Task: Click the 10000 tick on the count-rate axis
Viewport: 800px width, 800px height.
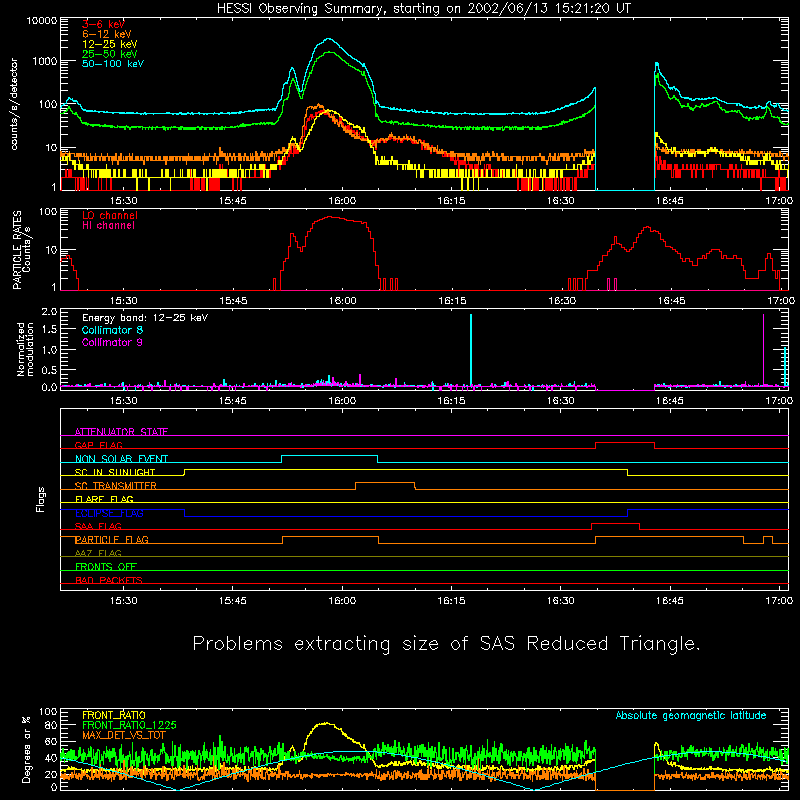Action: click(42, 20)
